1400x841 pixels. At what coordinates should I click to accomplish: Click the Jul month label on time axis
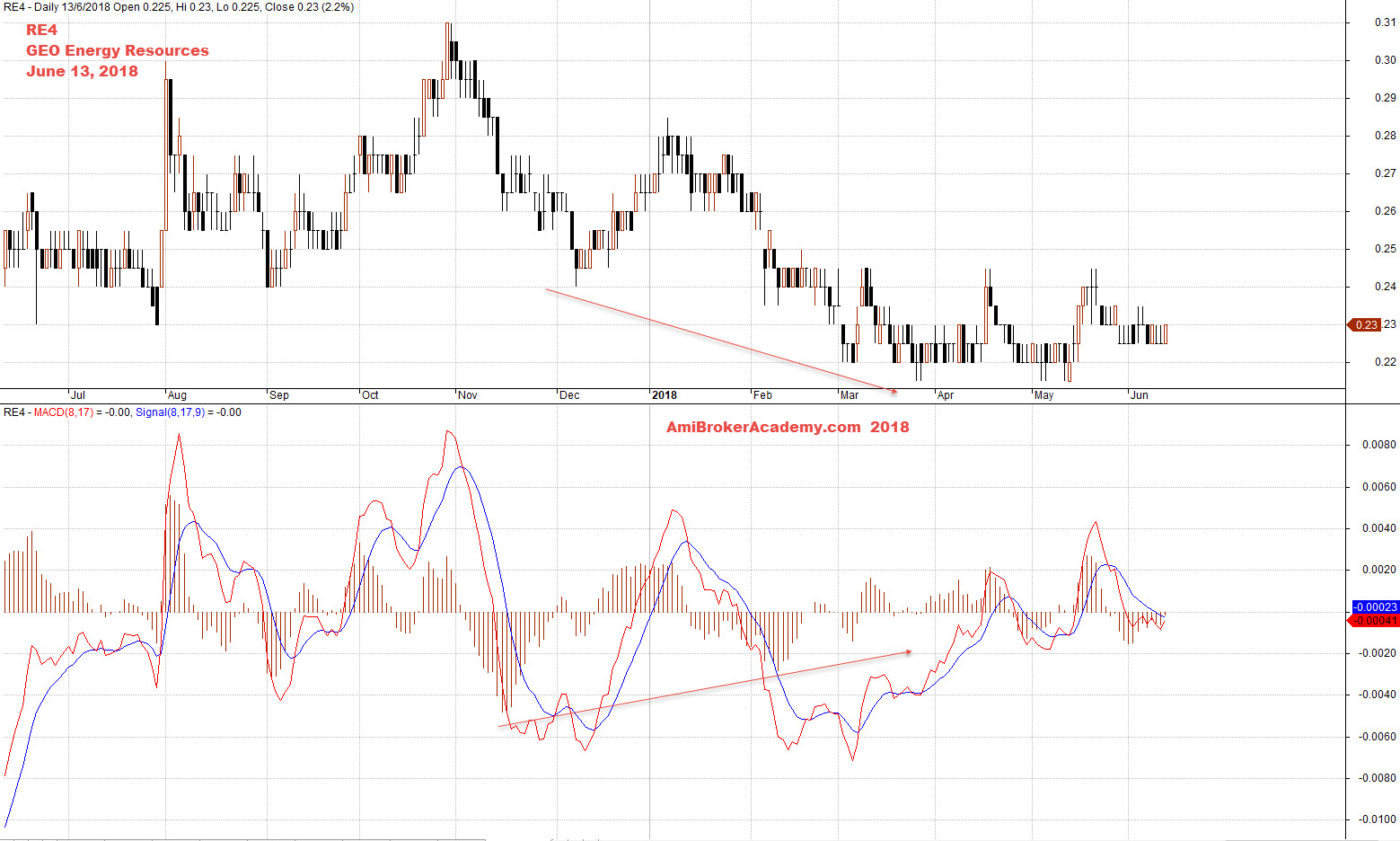[79, 395]
